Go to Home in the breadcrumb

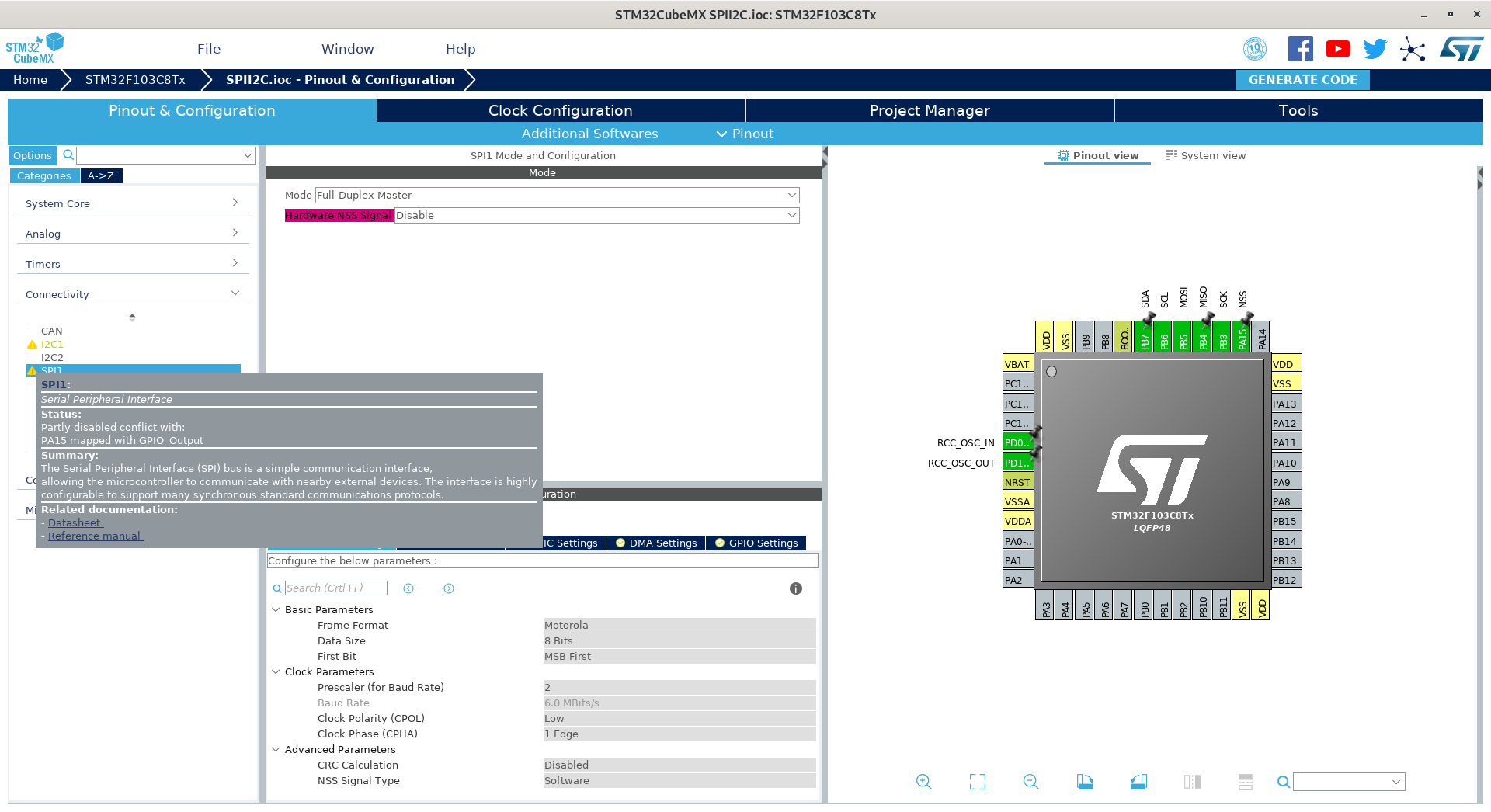tap(30, 79)
